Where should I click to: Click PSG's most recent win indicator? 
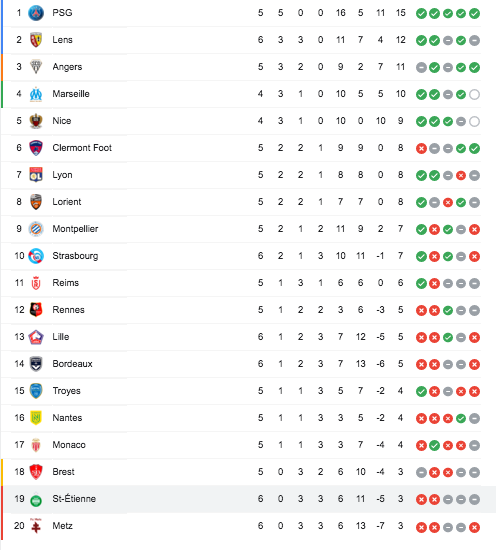point(474,13)
